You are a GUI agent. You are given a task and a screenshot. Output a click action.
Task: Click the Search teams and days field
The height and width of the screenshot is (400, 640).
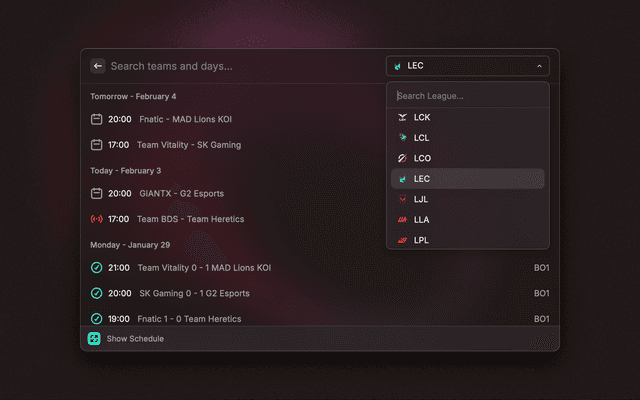240,66
